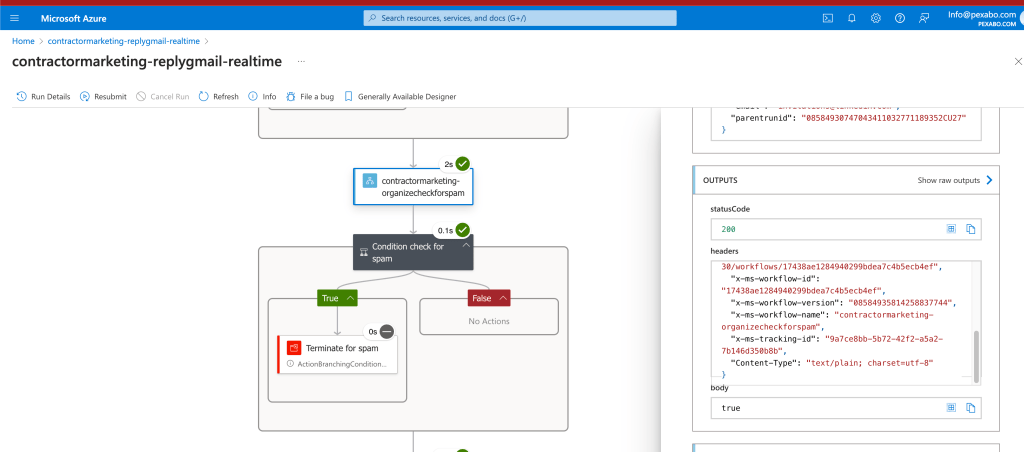Click the OUTPUTS section header
Screen dimensions: 1024x452
[x=846, y=180]
